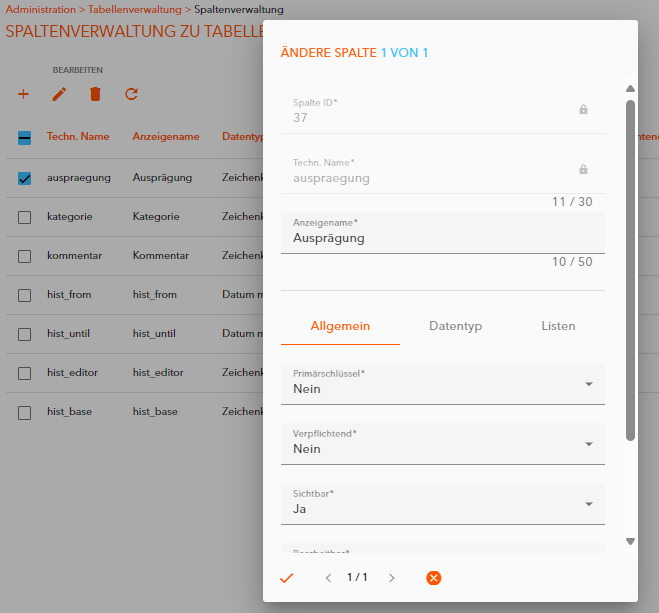Confirm changes with the orange checkmark
The image size is (659, 613).
point(287,578)
